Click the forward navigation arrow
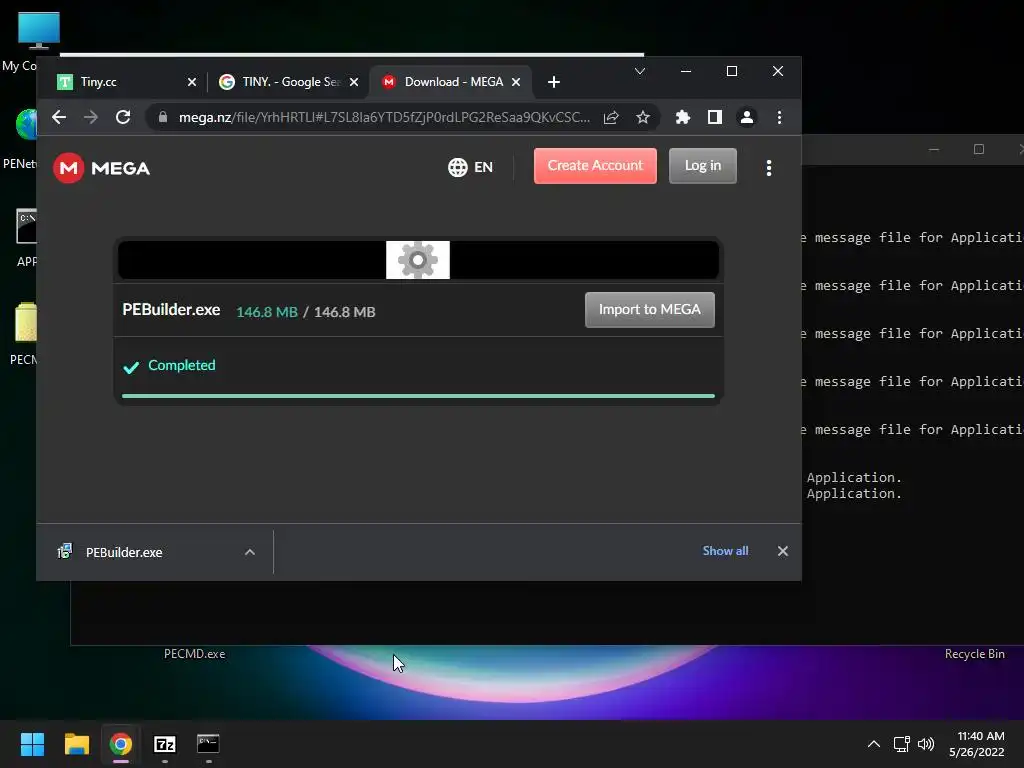The width and height of the screenshot is (1024, 768). 91,118
